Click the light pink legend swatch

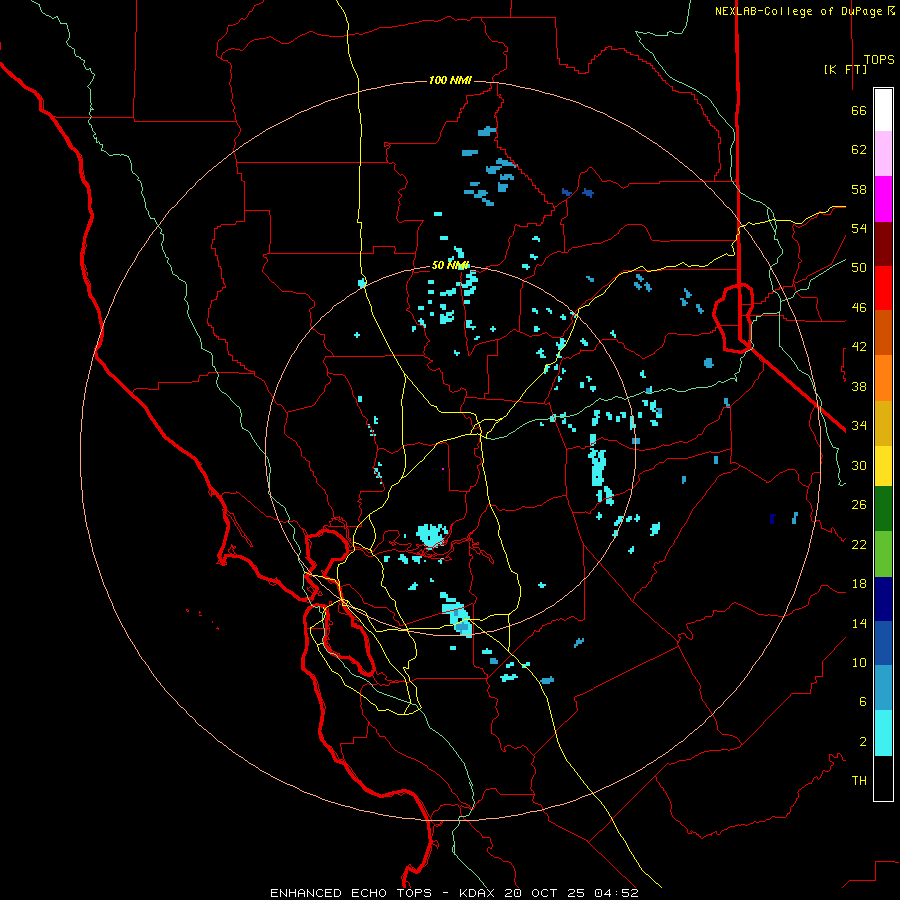coord(883,154)
